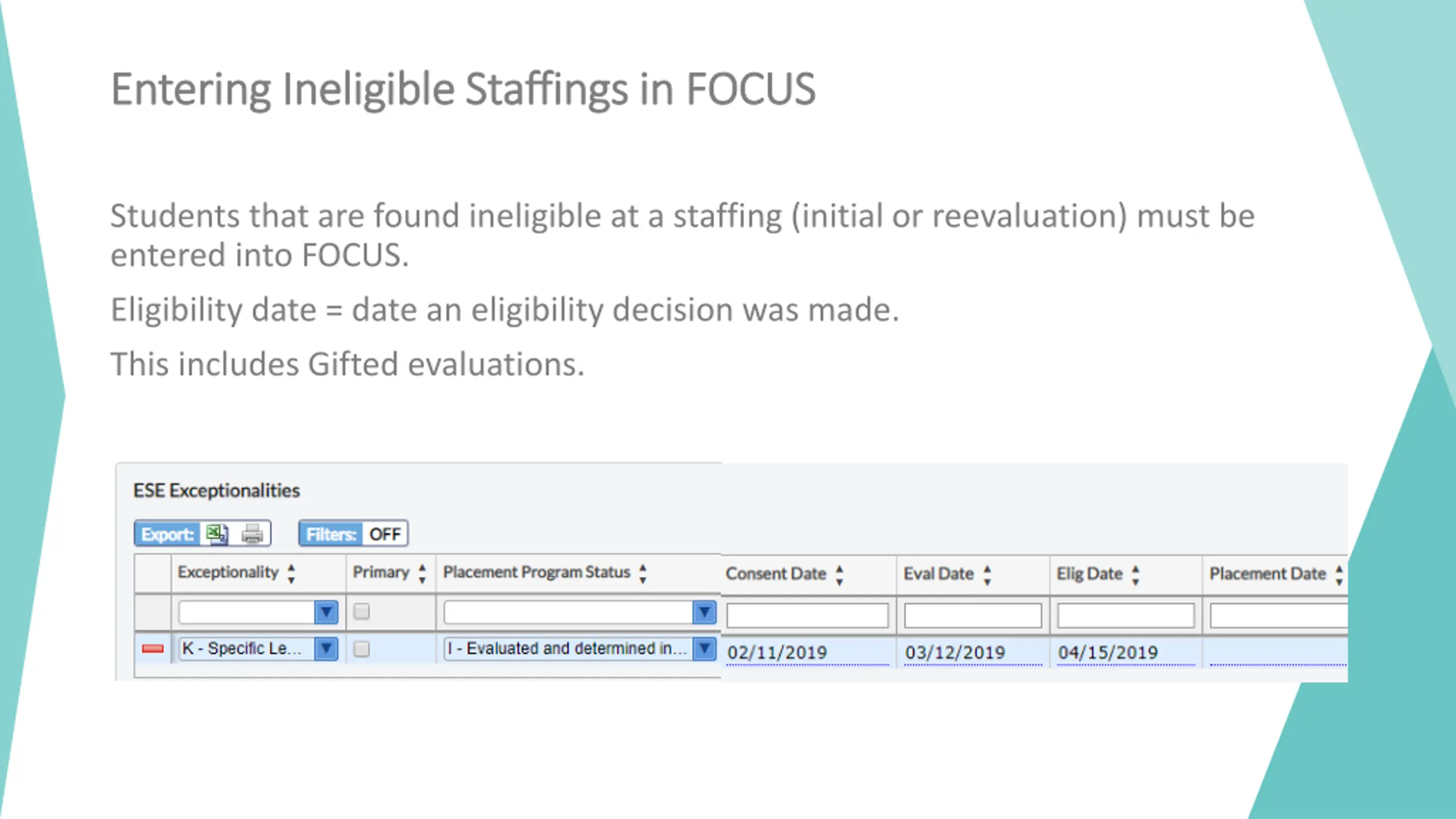1456x819 pixels.
Task: Sort by Primary column arrows
Action: (x=422, y=573)
